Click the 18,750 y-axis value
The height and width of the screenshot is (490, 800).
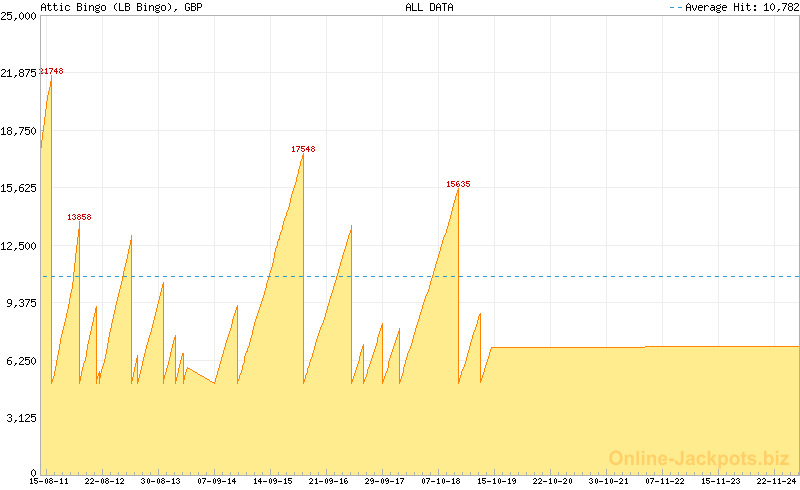pyautogui.click(x=19, y=131)
